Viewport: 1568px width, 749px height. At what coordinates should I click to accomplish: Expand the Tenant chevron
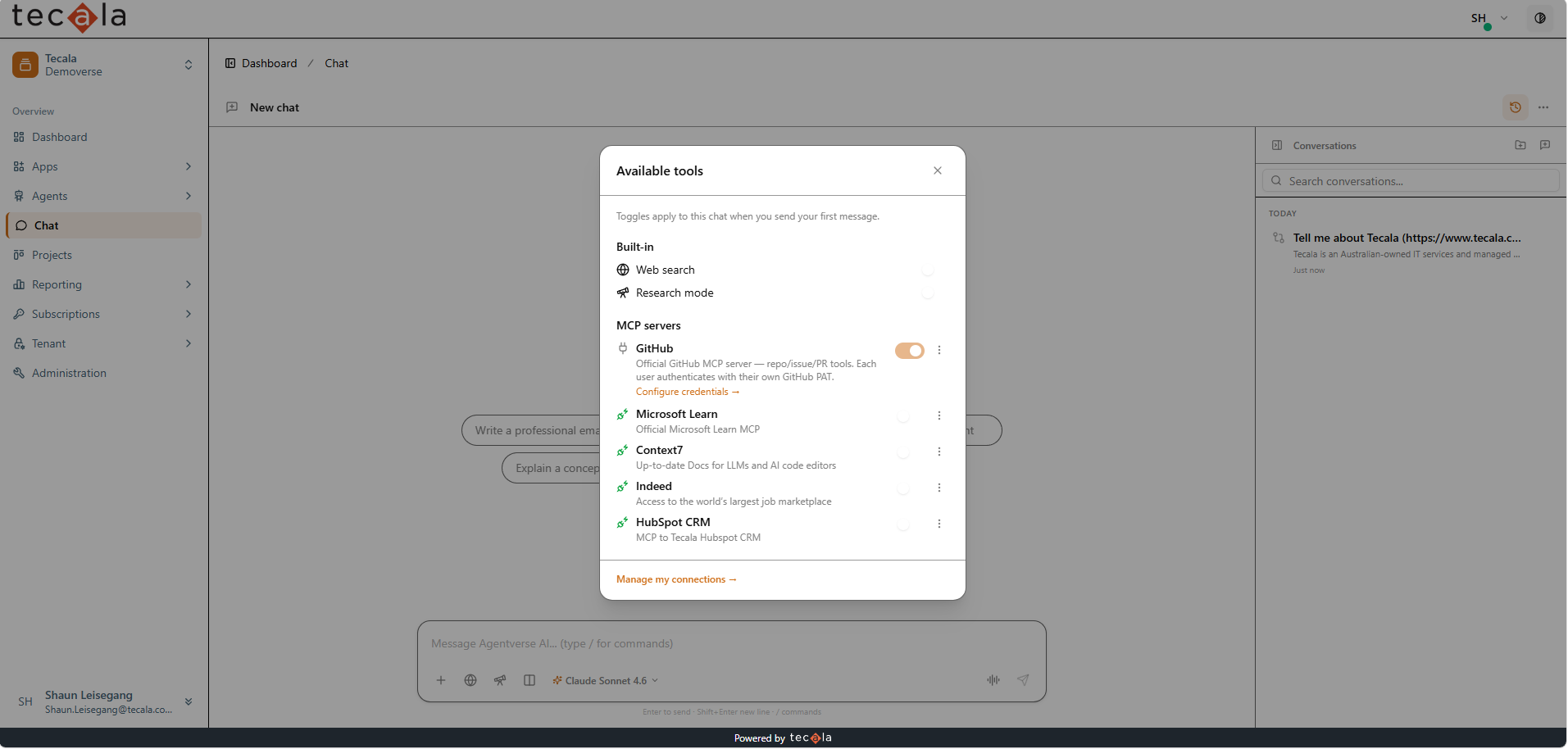click(x=189, y=343)
